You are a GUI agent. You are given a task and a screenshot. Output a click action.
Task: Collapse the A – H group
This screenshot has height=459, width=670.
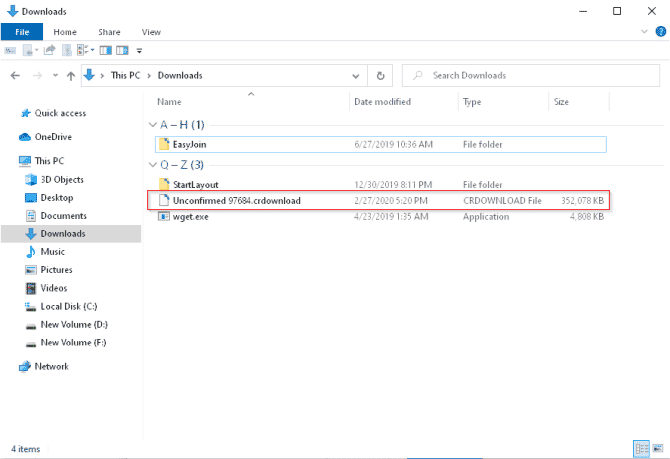[x=153, y=125]
